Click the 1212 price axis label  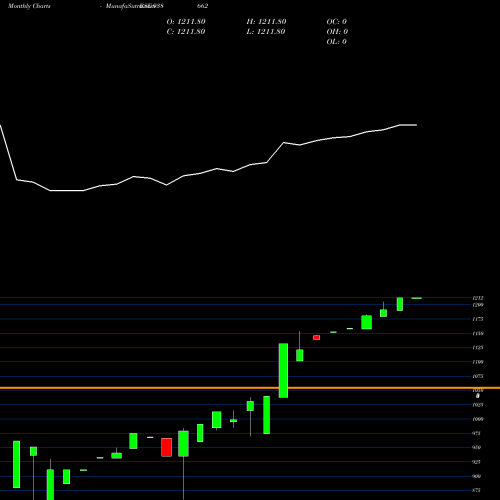point(478,298)
